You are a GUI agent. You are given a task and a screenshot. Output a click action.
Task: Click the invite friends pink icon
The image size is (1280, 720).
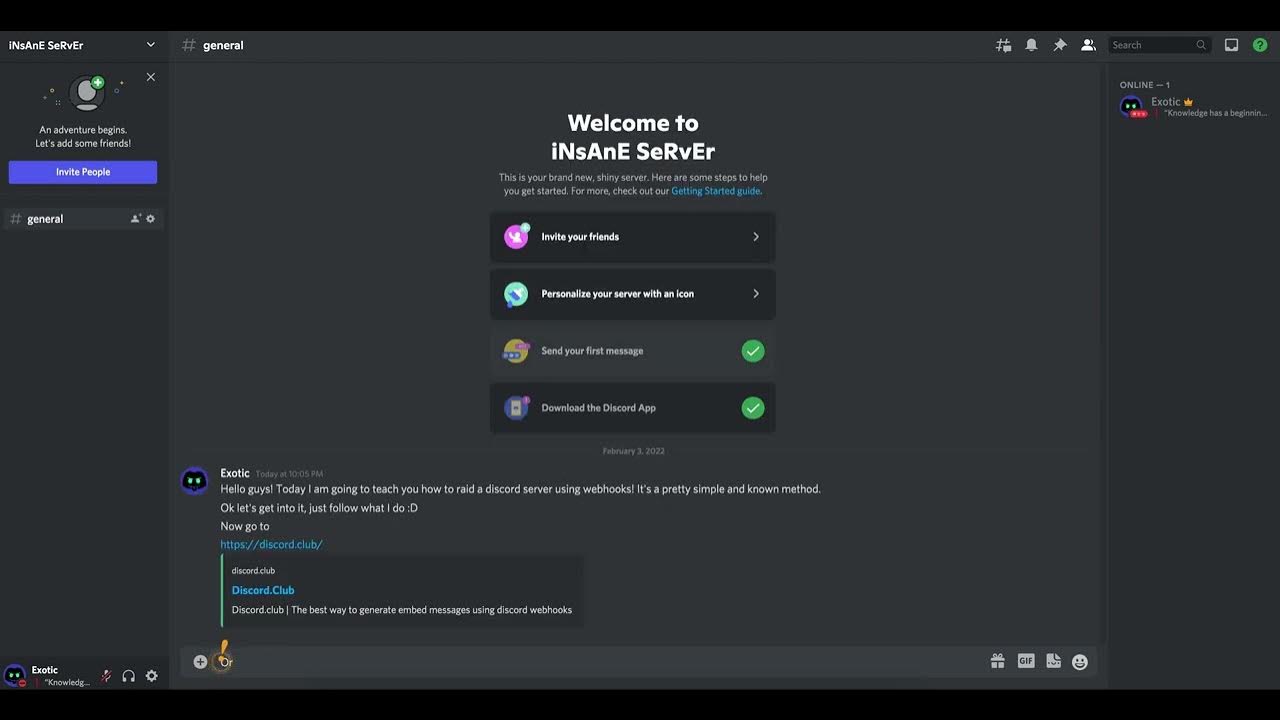point(516,237)
